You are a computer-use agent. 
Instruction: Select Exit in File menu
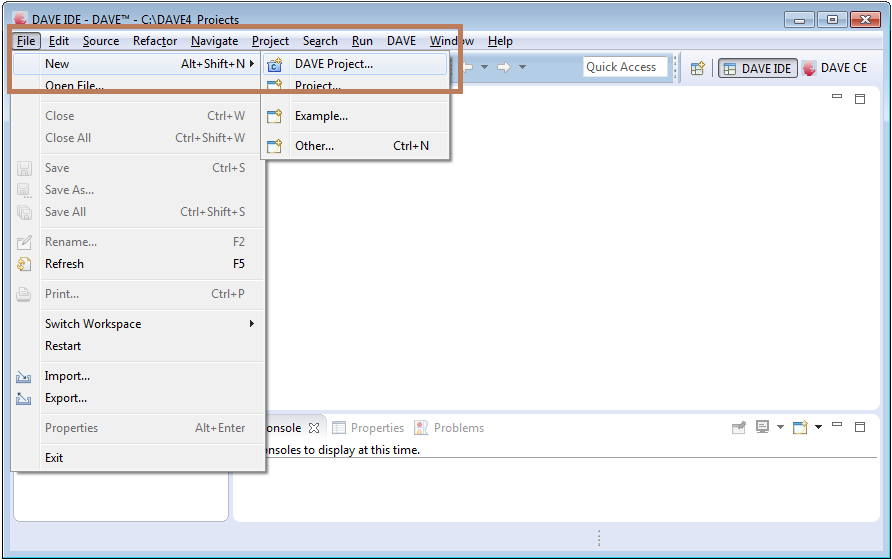click(138, 458)
